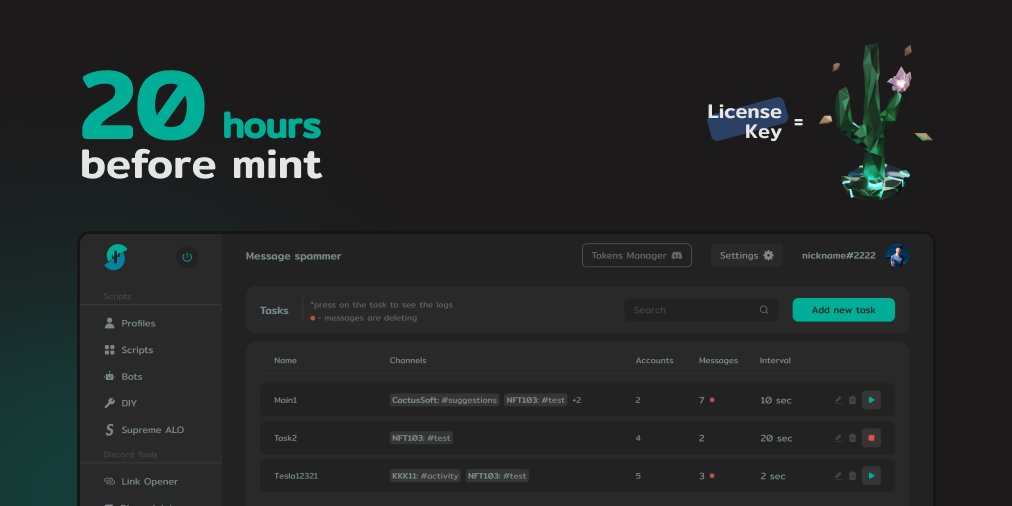Edit the Tesla12321 task

(x=838, y=476)
